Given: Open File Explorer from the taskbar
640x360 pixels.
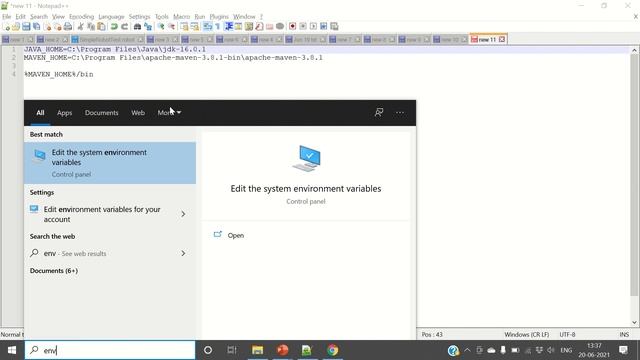Looking at the screenshot, I should point(258,350).
